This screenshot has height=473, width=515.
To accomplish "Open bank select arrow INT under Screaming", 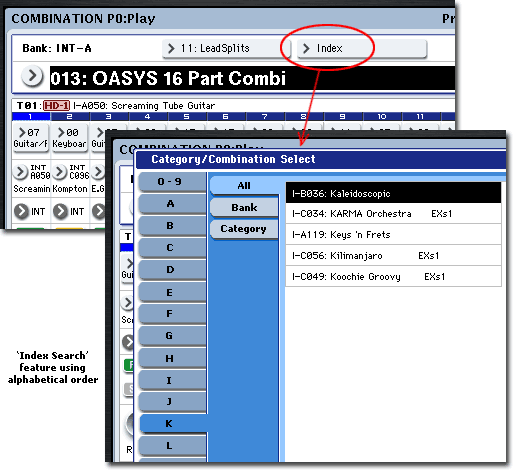I will pyautogui.click(x=21, y=211).
